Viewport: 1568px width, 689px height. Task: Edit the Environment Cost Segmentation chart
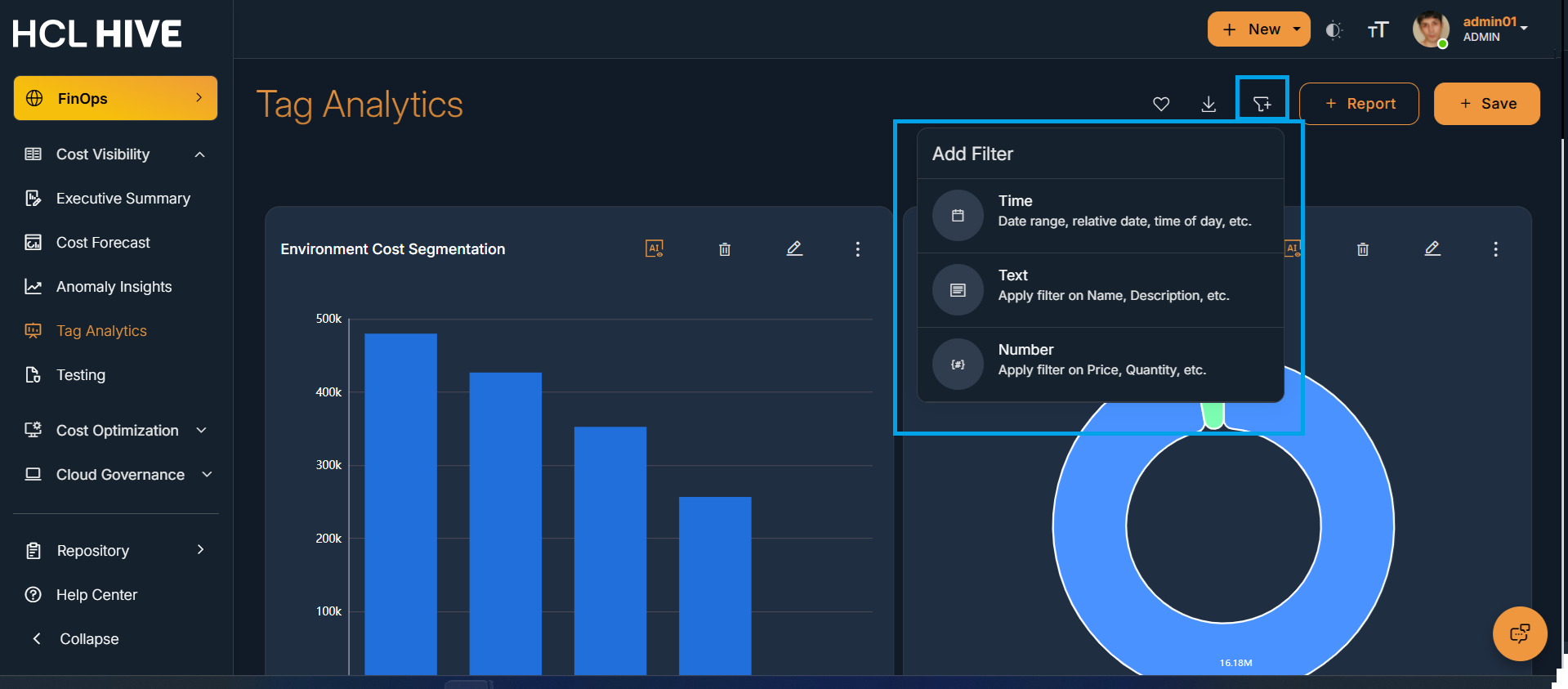point(793,248)
